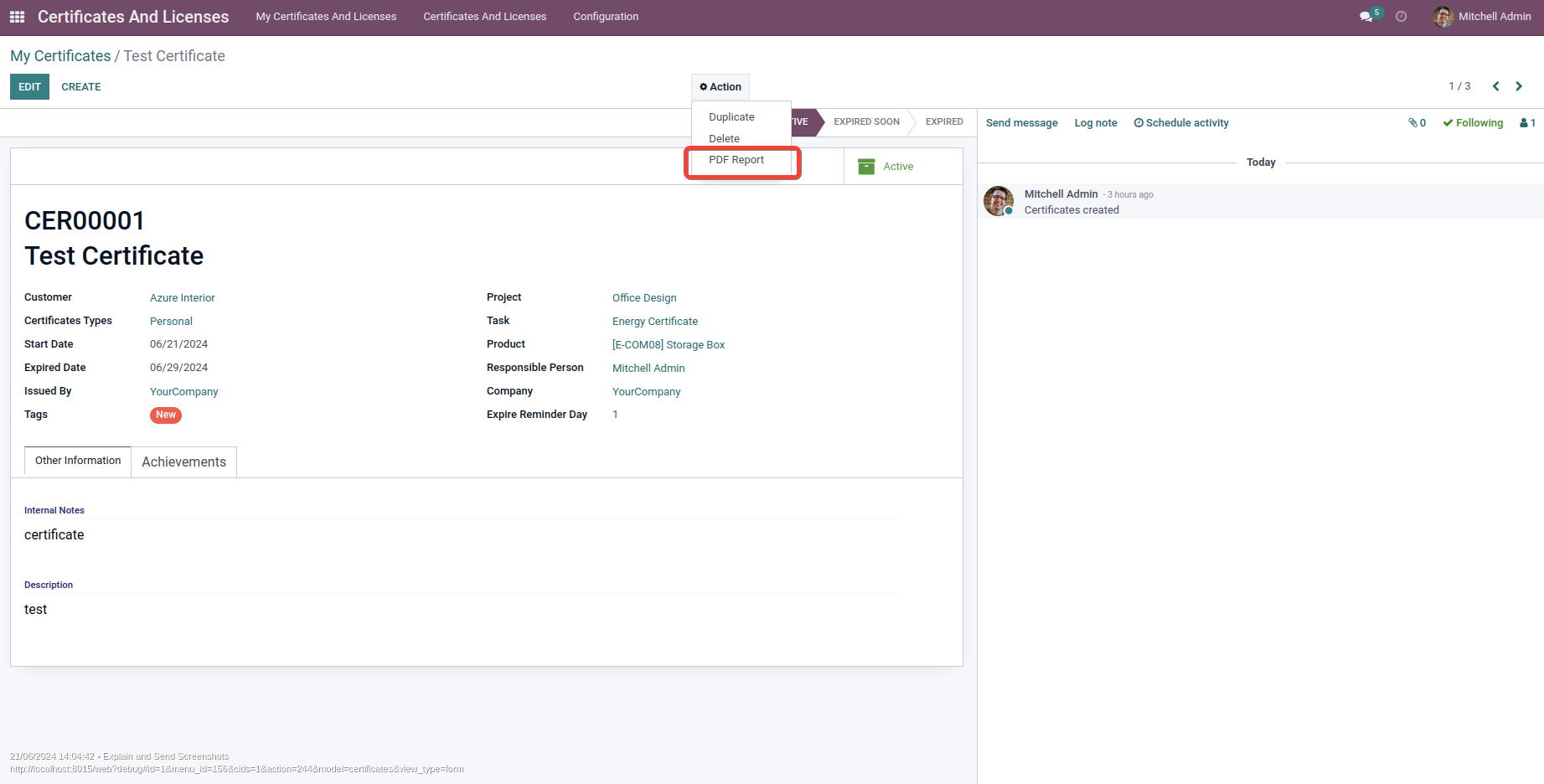Click the app title Certificates And Licenses
Screen dimensions: 1544x784
click(x=133, y=17)
